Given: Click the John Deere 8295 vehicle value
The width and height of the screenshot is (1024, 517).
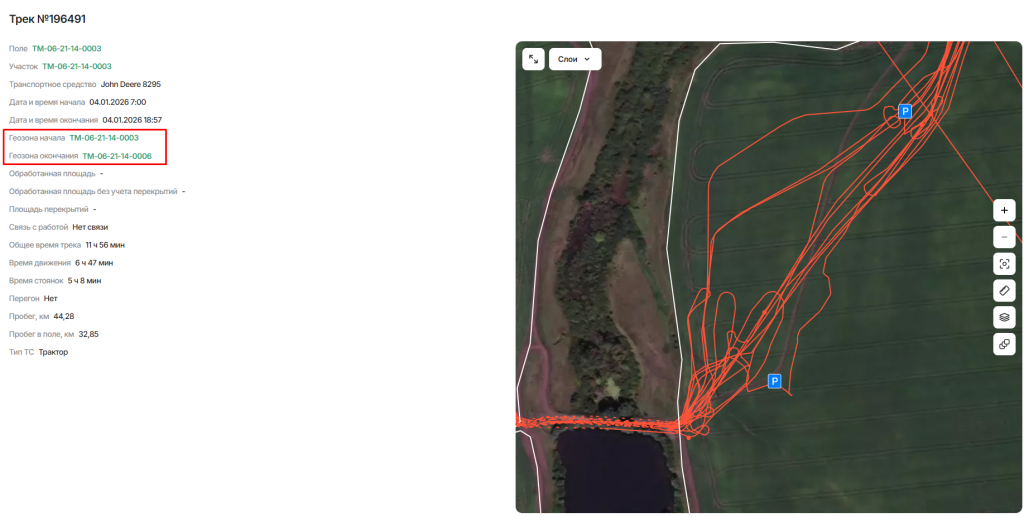Looking at the screenshot, I should (131, 84).
